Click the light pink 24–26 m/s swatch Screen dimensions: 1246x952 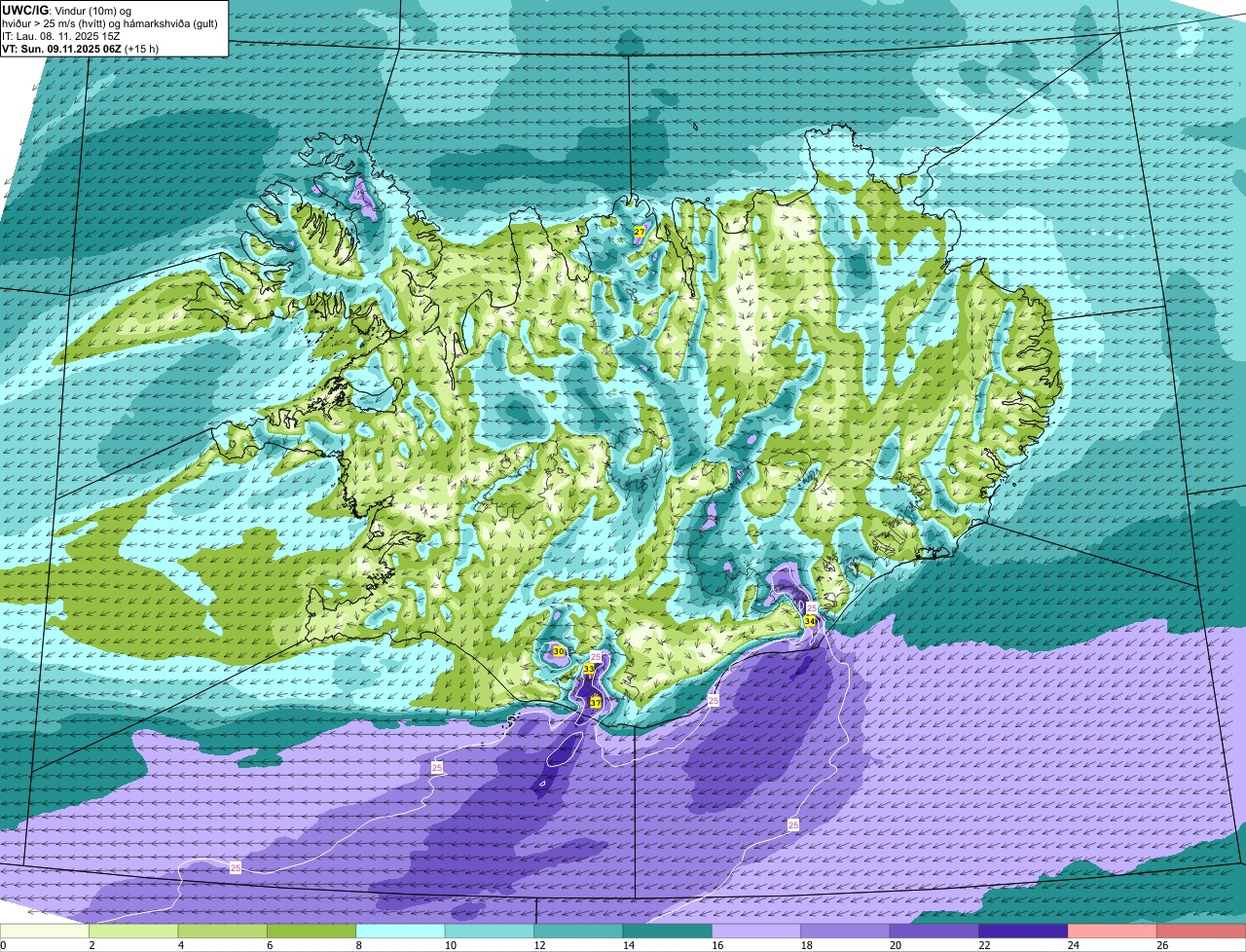pyautogui.click(x=1114, y=931)
